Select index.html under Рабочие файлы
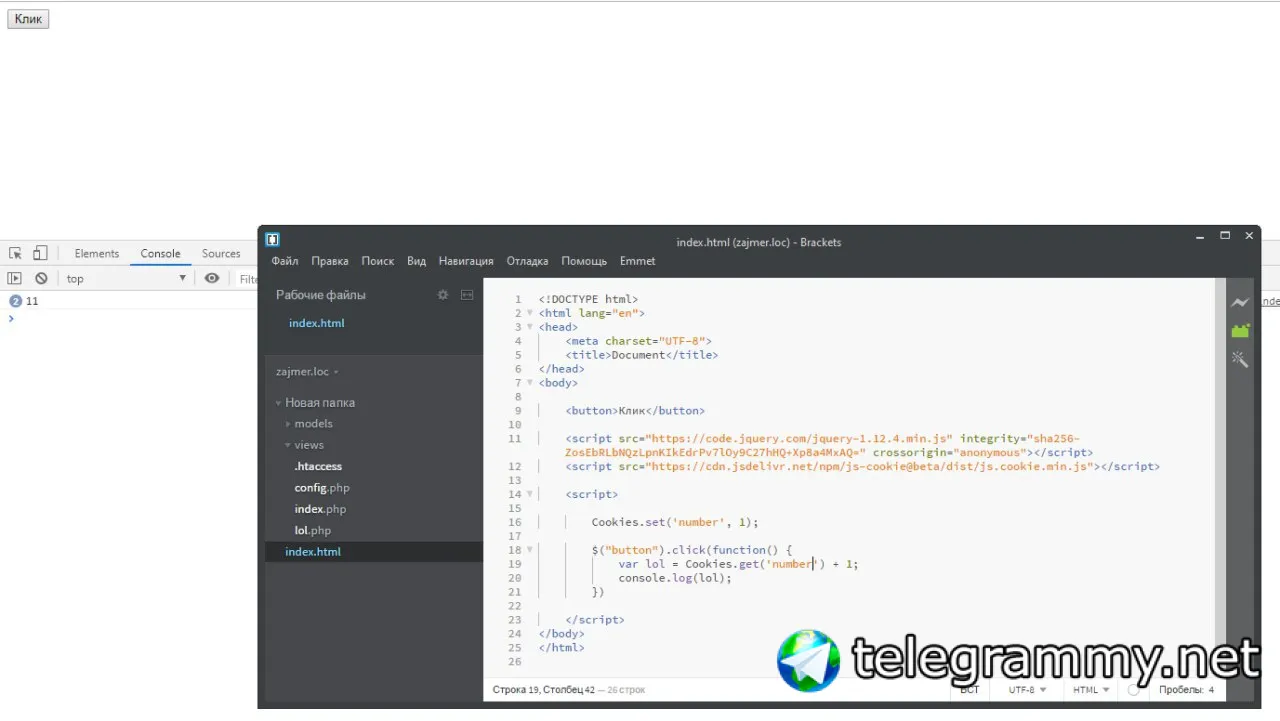This screenshot has width=1280, height=721. (317, 323)
